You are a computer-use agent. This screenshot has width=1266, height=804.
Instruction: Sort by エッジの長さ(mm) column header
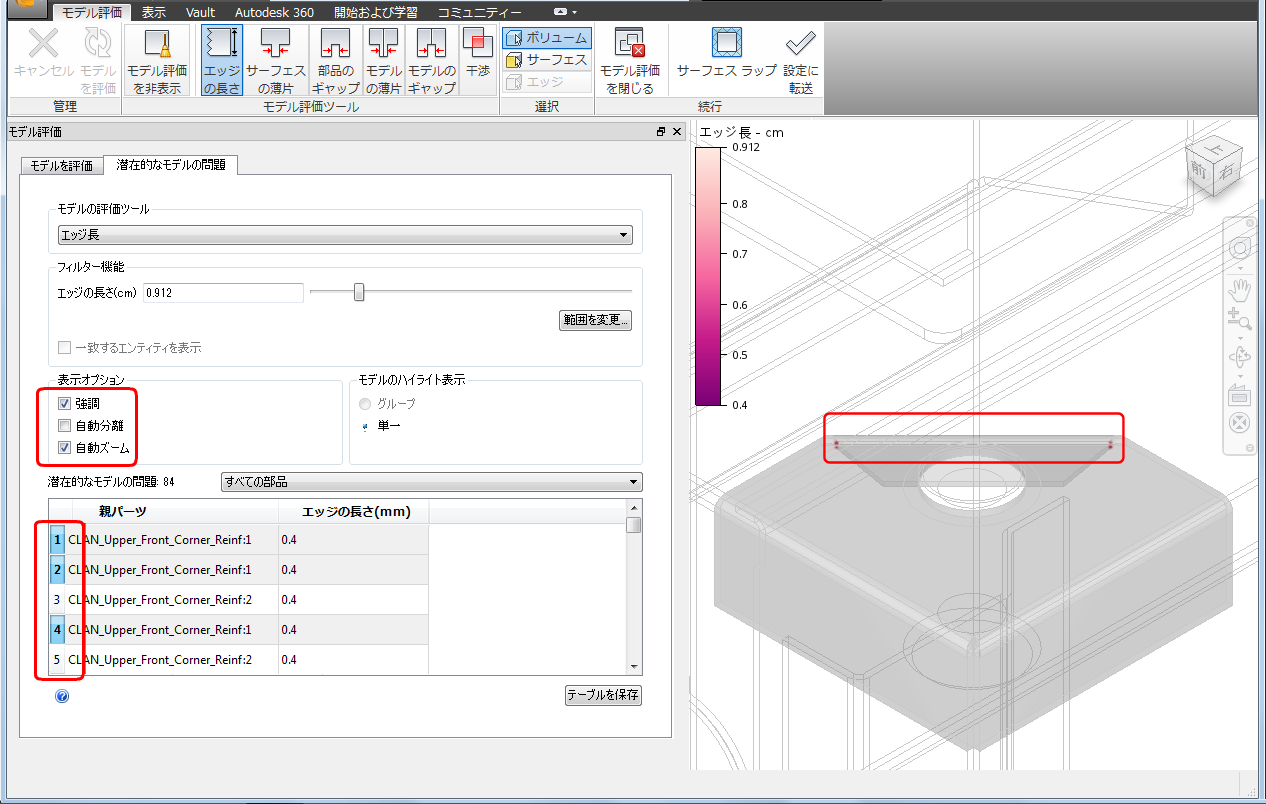pyautogui.click(x=353, y=511)
